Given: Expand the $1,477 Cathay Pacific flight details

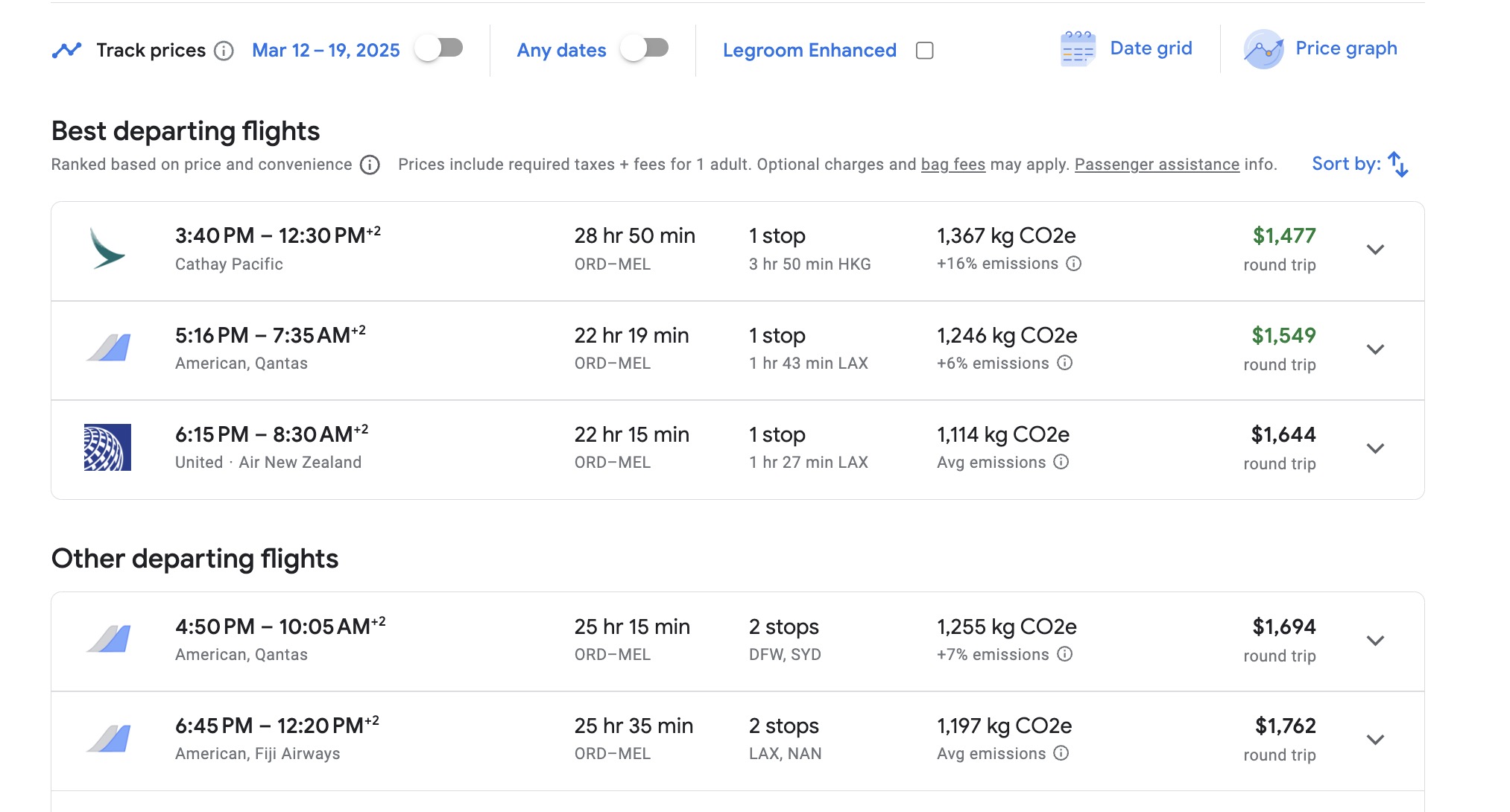Looking at the screenshot, I should pyautogui.click(x=1375, y=250).
